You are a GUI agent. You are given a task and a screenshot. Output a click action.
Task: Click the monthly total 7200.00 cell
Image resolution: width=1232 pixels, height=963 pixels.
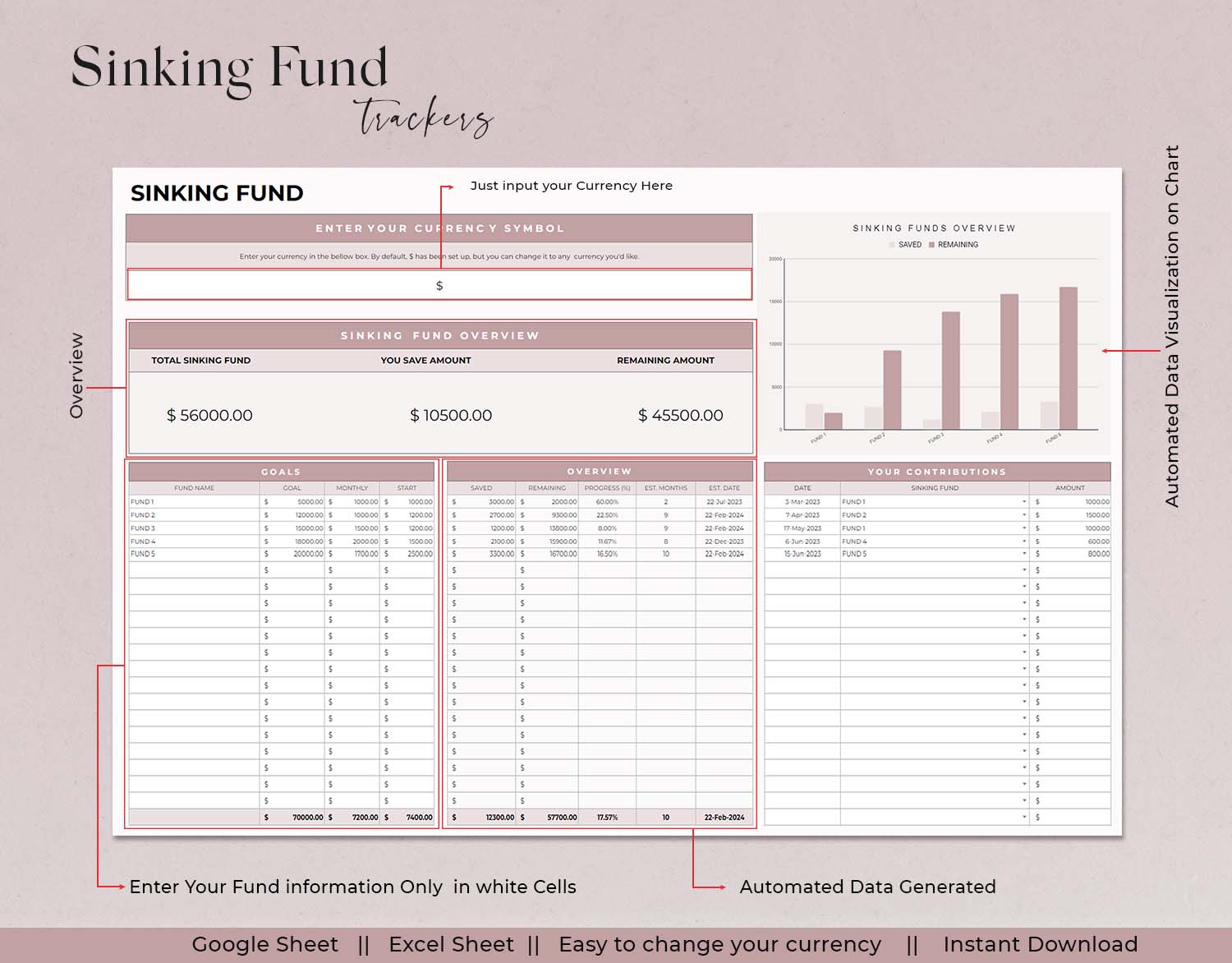click(x=352, y=818)
